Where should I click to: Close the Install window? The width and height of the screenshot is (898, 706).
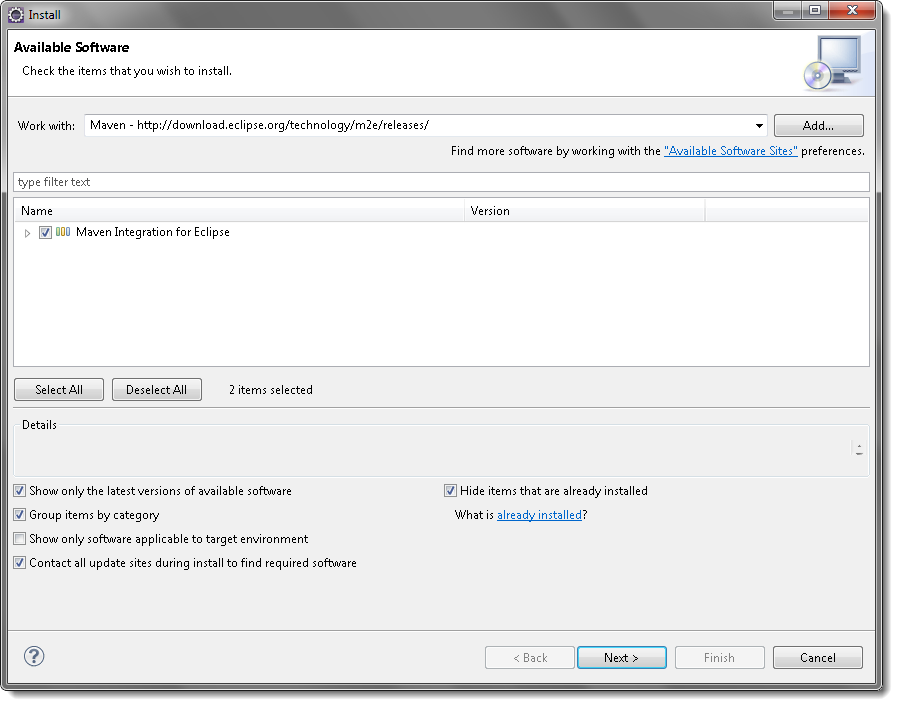[x=853, y=10]
